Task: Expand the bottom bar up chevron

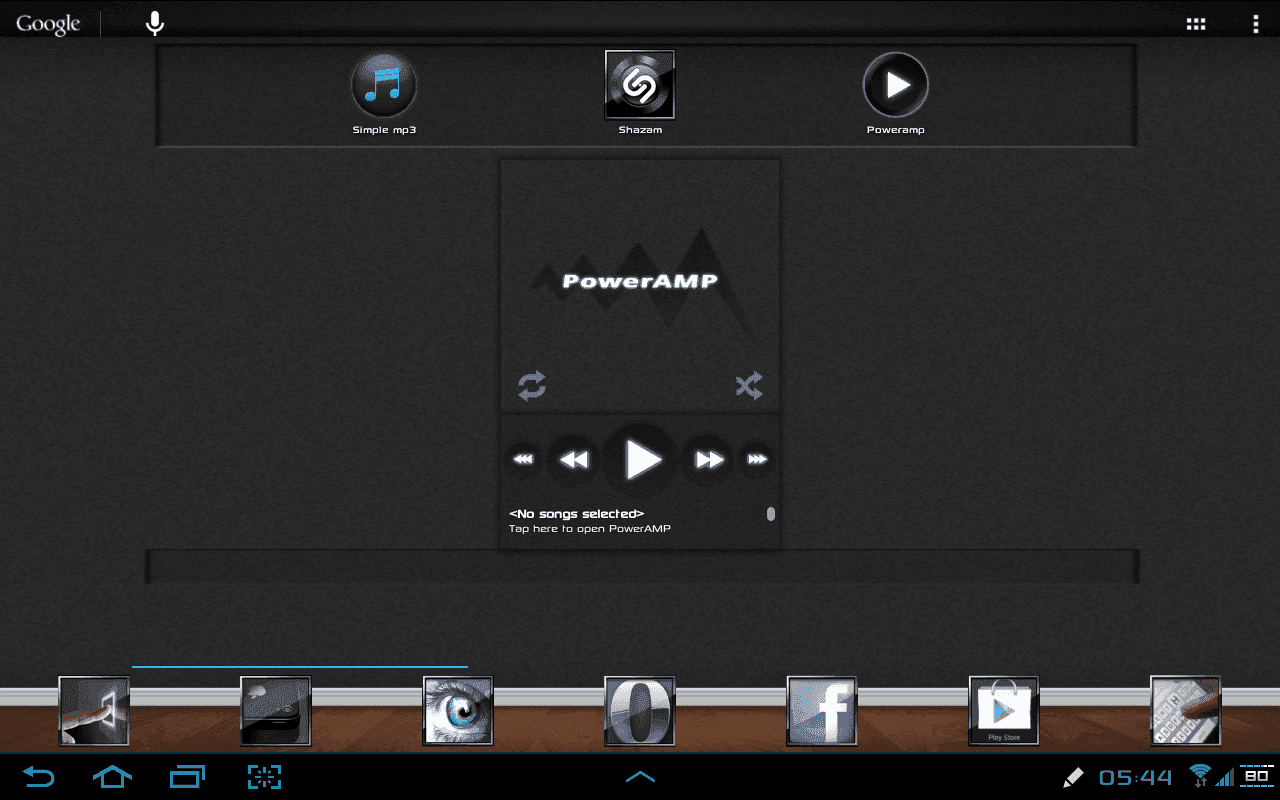Action: tap(640, 776)
